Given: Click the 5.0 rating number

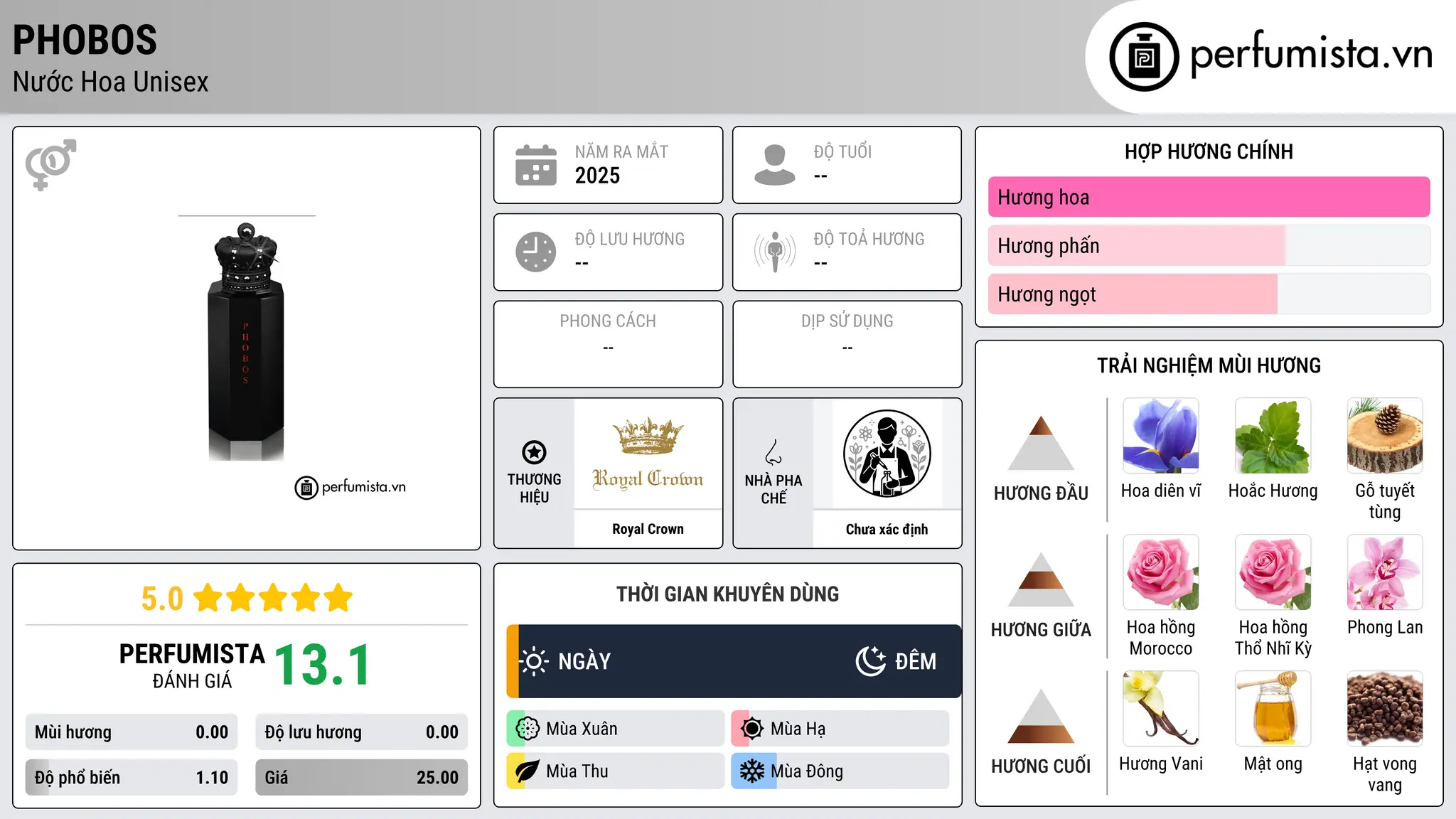Looking at the screenshot, I should (162, 598).
